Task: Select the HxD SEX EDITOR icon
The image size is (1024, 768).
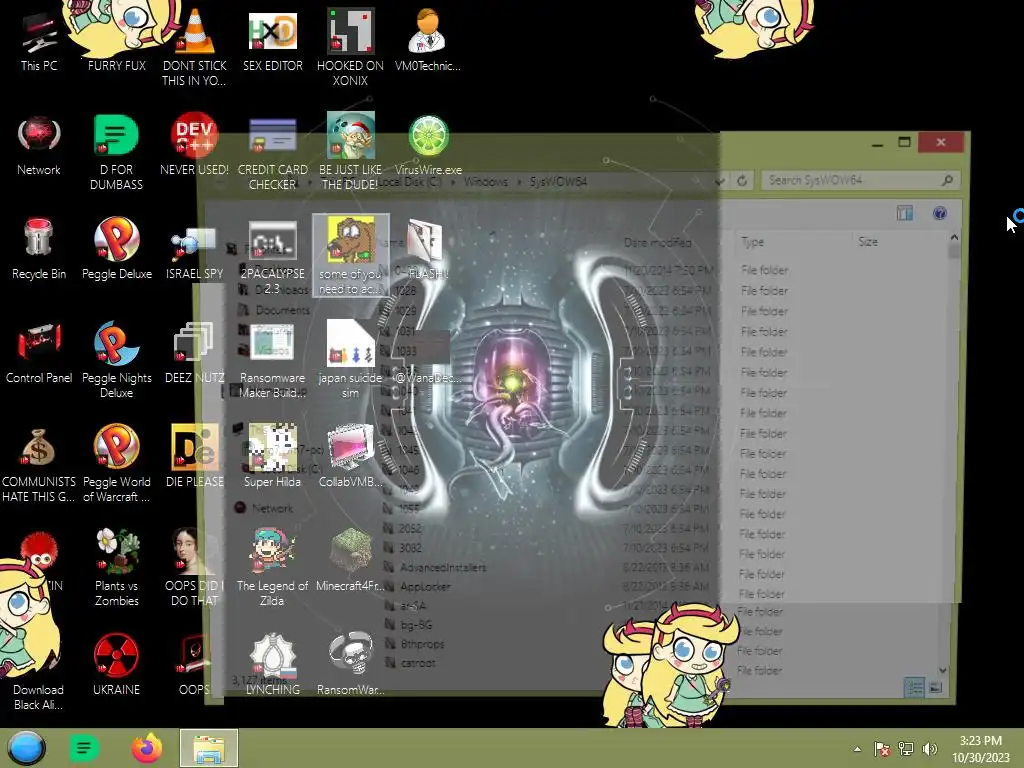Action: tap(272, 40)
